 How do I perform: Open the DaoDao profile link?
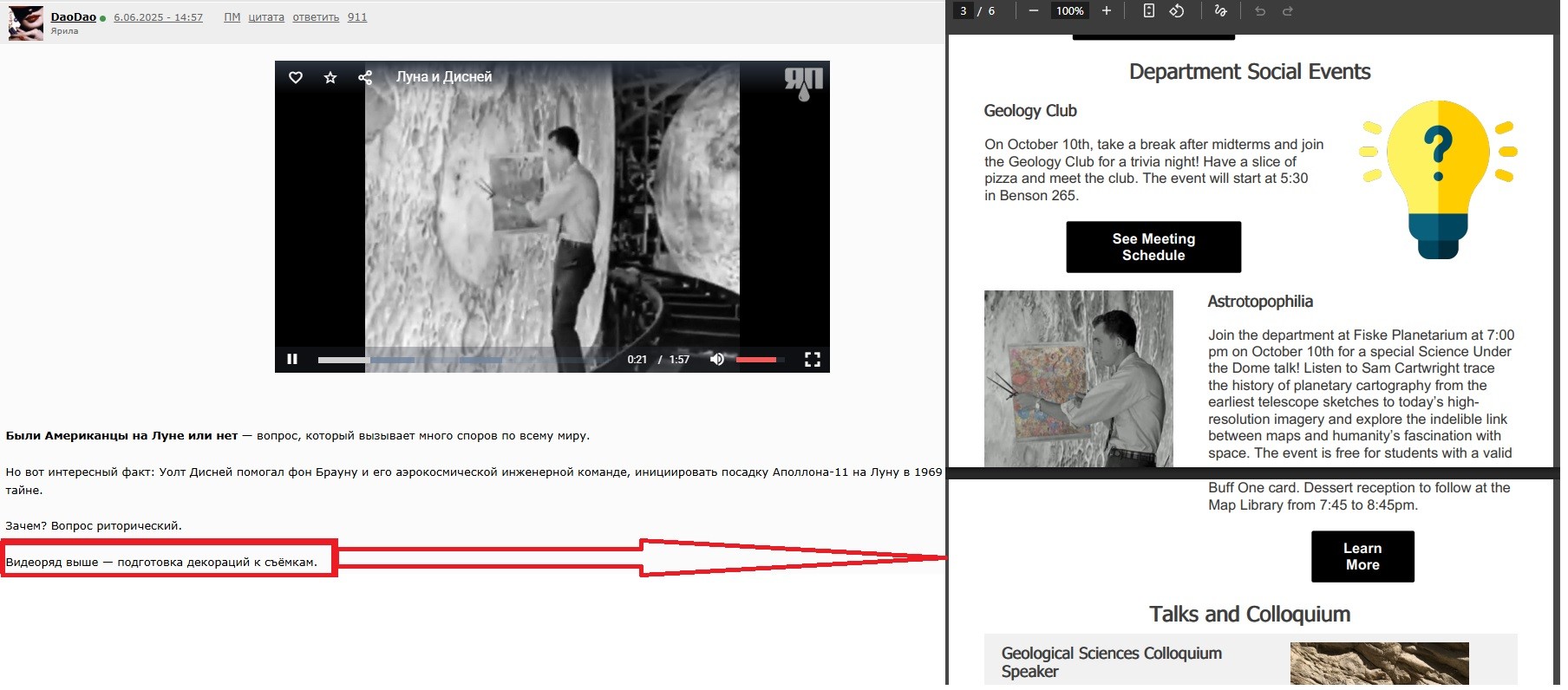point(74,16)
